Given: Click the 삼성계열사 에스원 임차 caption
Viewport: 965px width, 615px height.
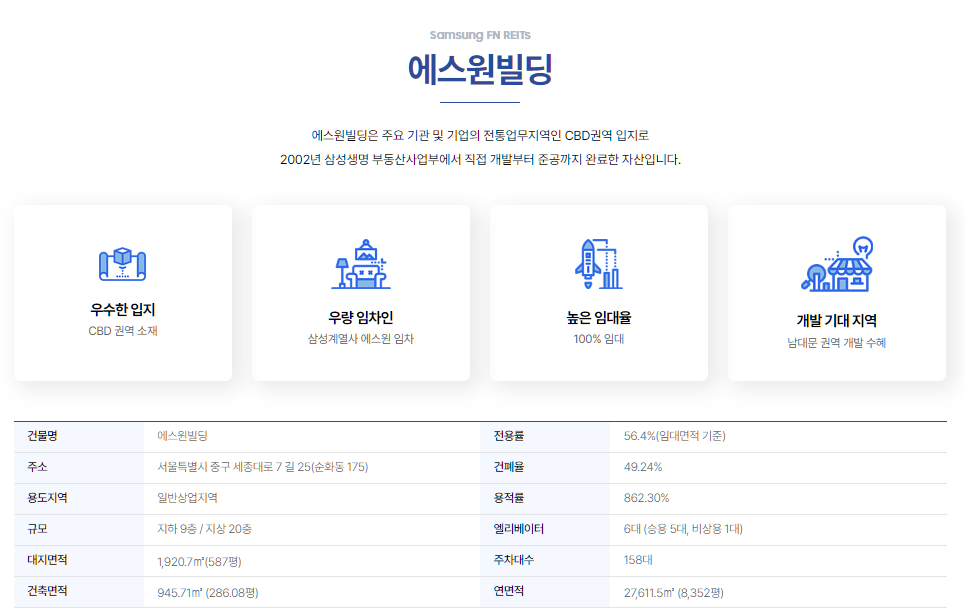Looking at the screenshot, I should click(361, 339).
